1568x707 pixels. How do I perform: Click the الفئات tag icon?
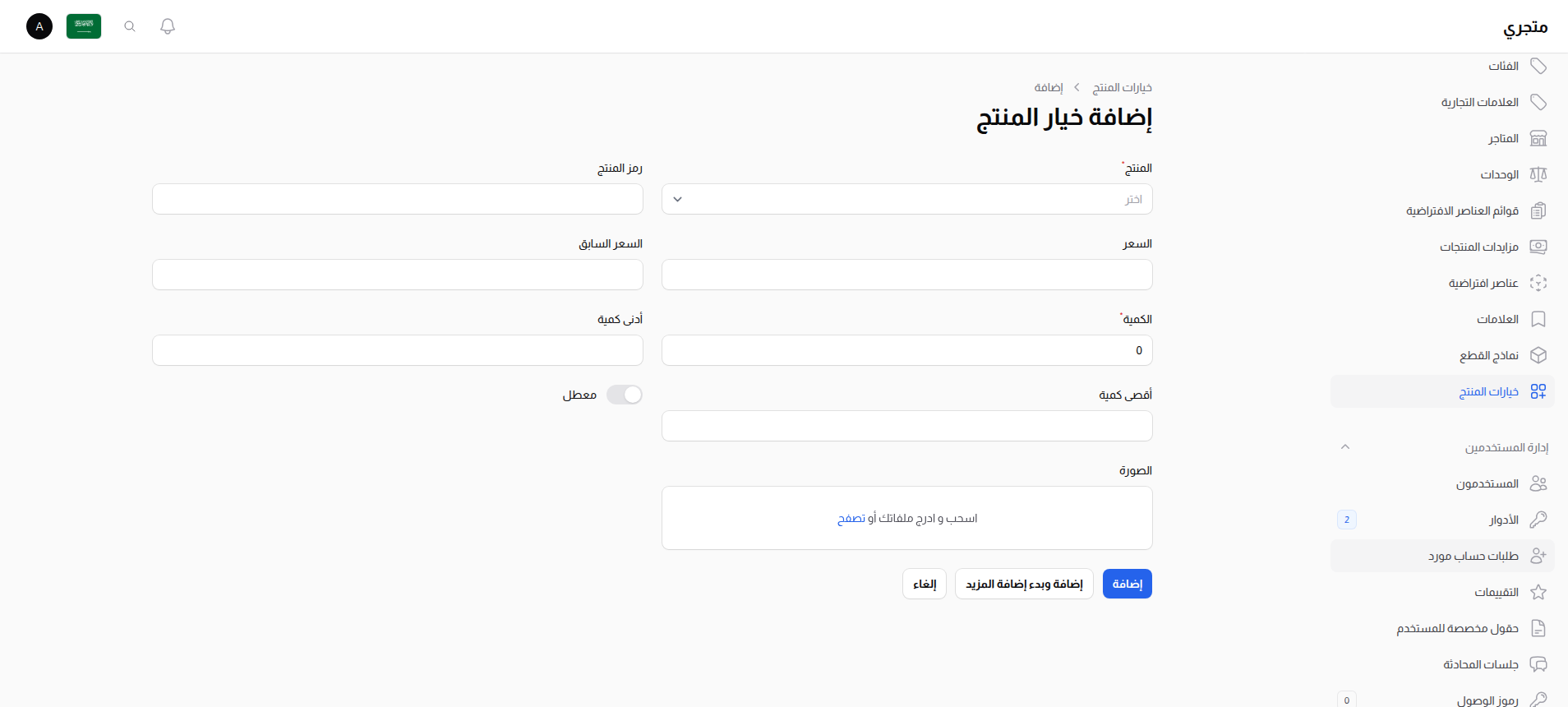[1538, 66]
